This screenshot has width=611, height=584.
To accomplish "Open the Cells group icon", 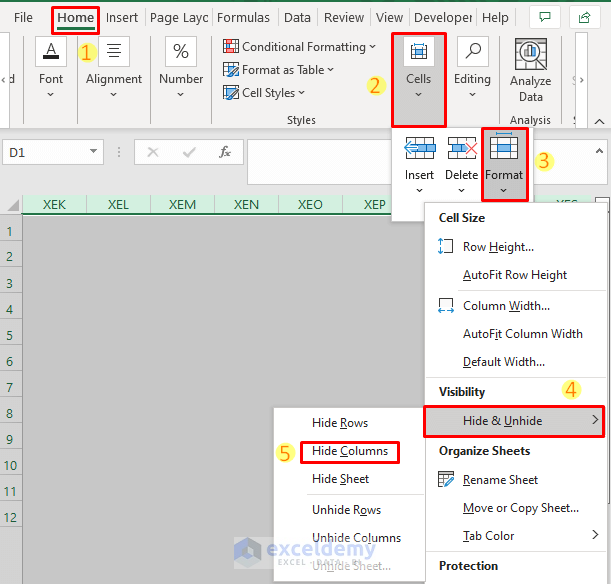I will [419, 51].
